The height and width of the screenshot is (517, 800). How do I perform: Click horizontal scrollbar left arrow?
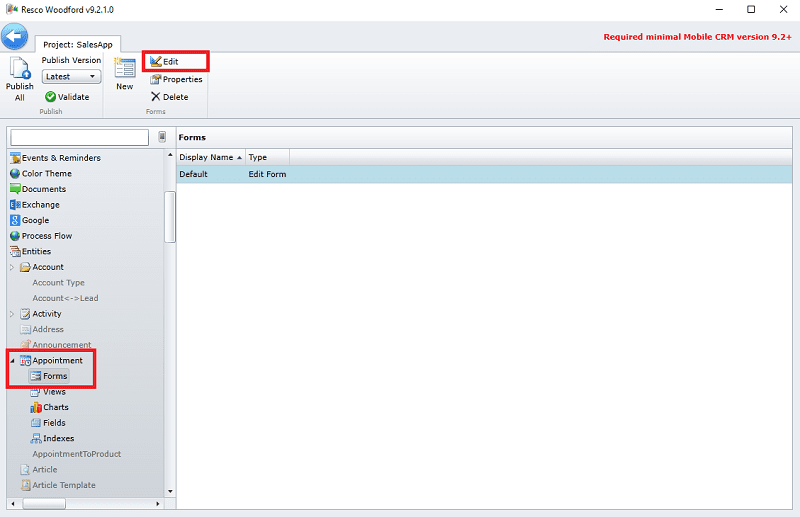(13, 504)
